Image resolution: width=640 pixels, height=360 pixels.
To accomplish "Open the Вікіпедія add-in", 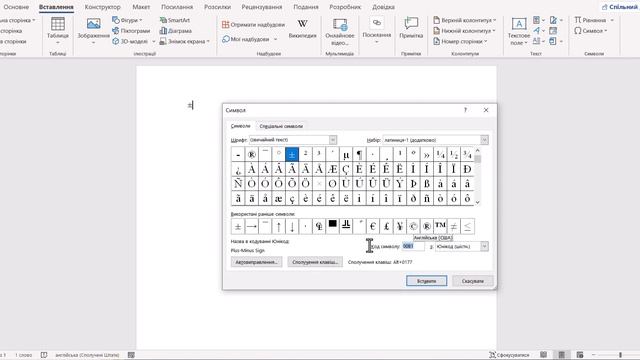I will [302, 29].
